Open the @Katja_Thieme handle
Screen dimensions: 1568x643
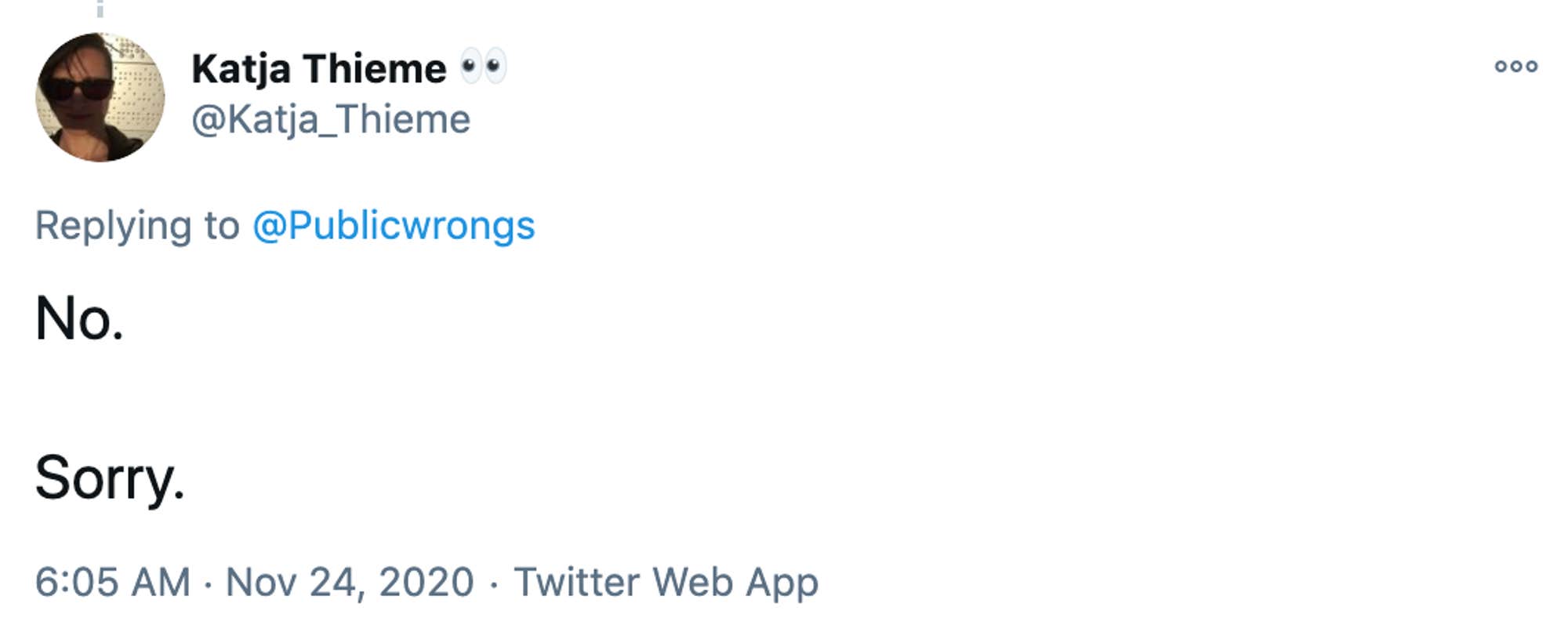[331, 120]
